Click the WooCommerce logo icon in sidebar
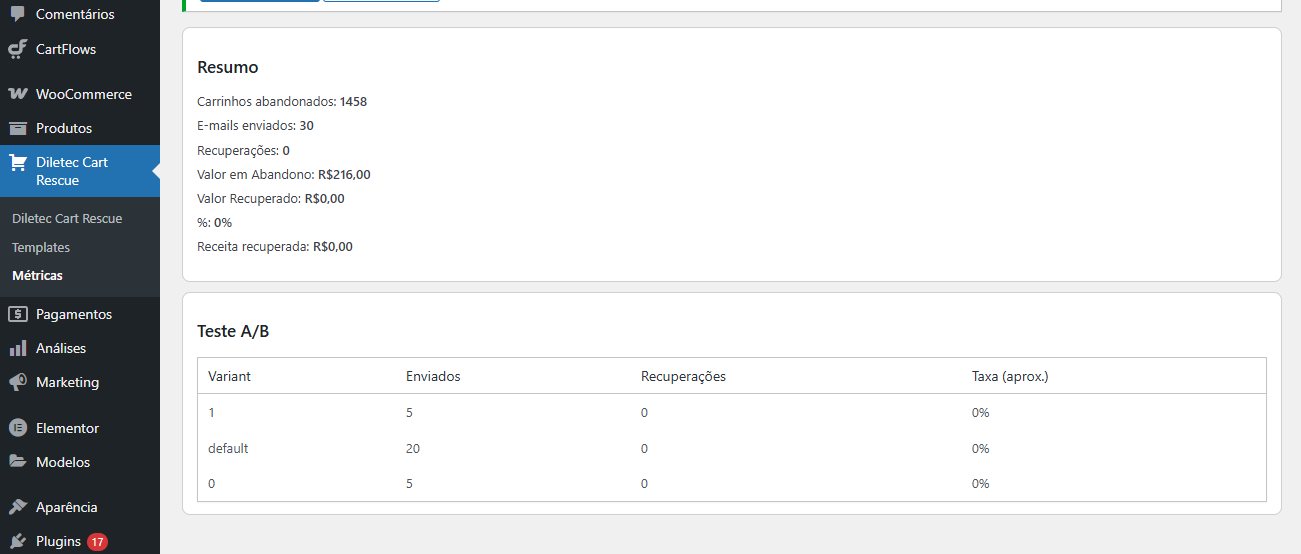 coord(18,94)
